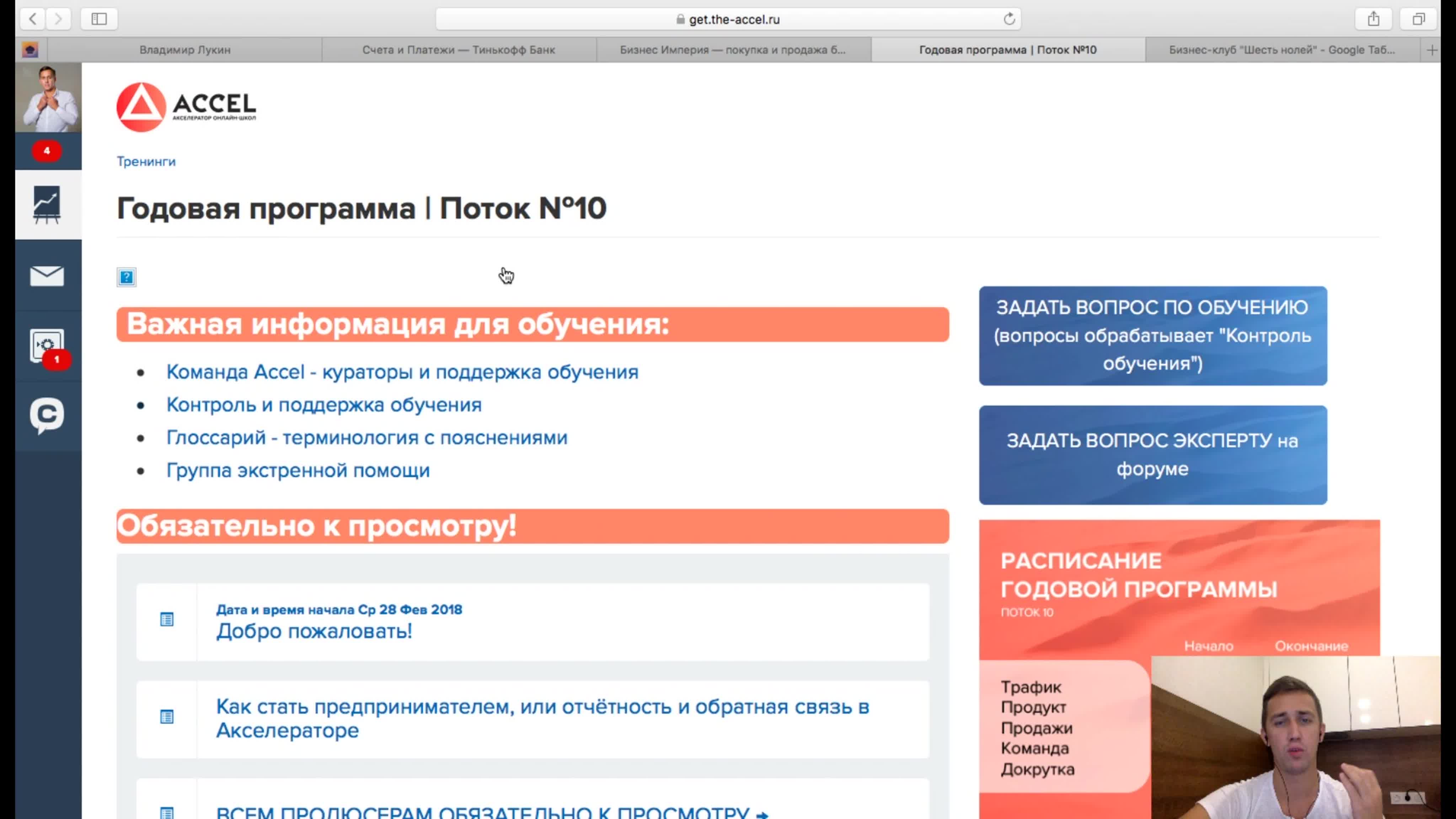This screenshot has width=1456, height=819.
Task: Click the Начало column label in schedule
Action: point(1209,646)
